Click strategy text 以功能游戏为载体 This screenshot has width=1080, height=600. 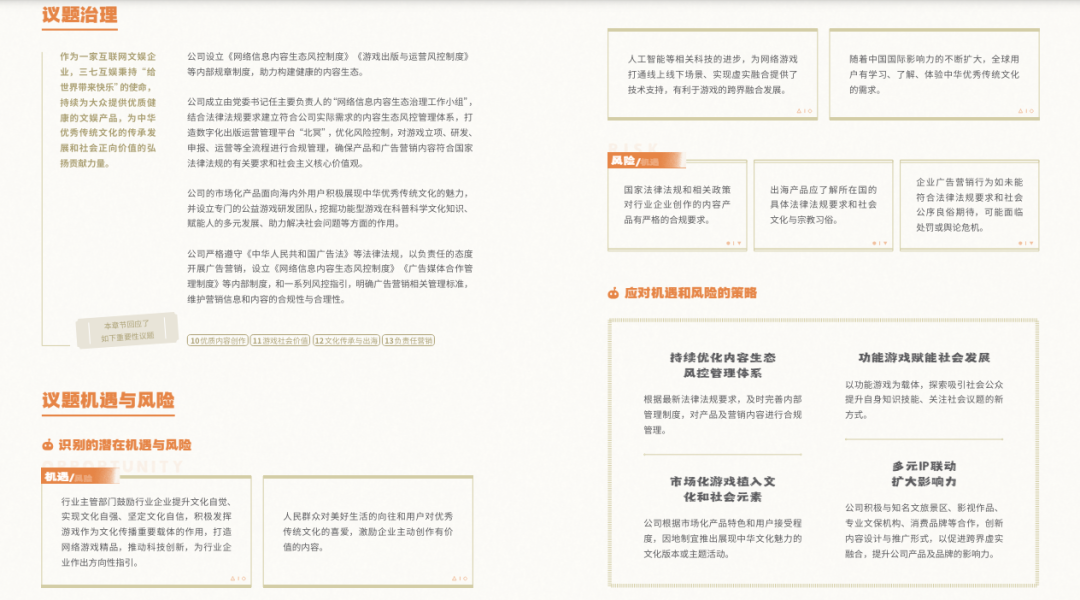(x=924, y=400)
